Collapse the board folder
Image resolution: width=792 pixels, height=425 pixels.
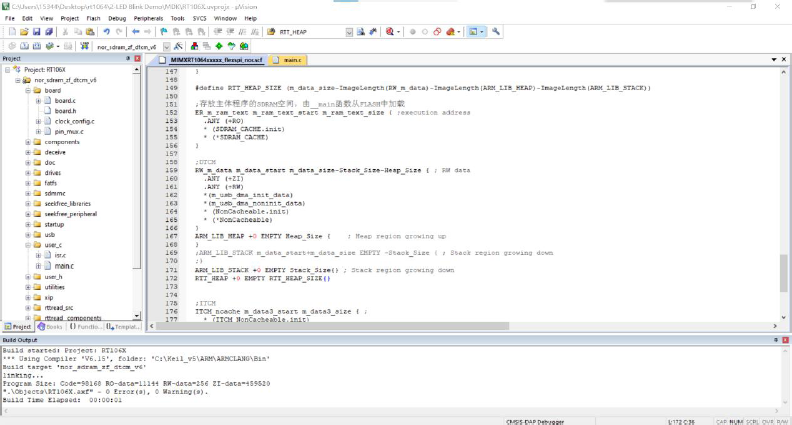[28, 90]
